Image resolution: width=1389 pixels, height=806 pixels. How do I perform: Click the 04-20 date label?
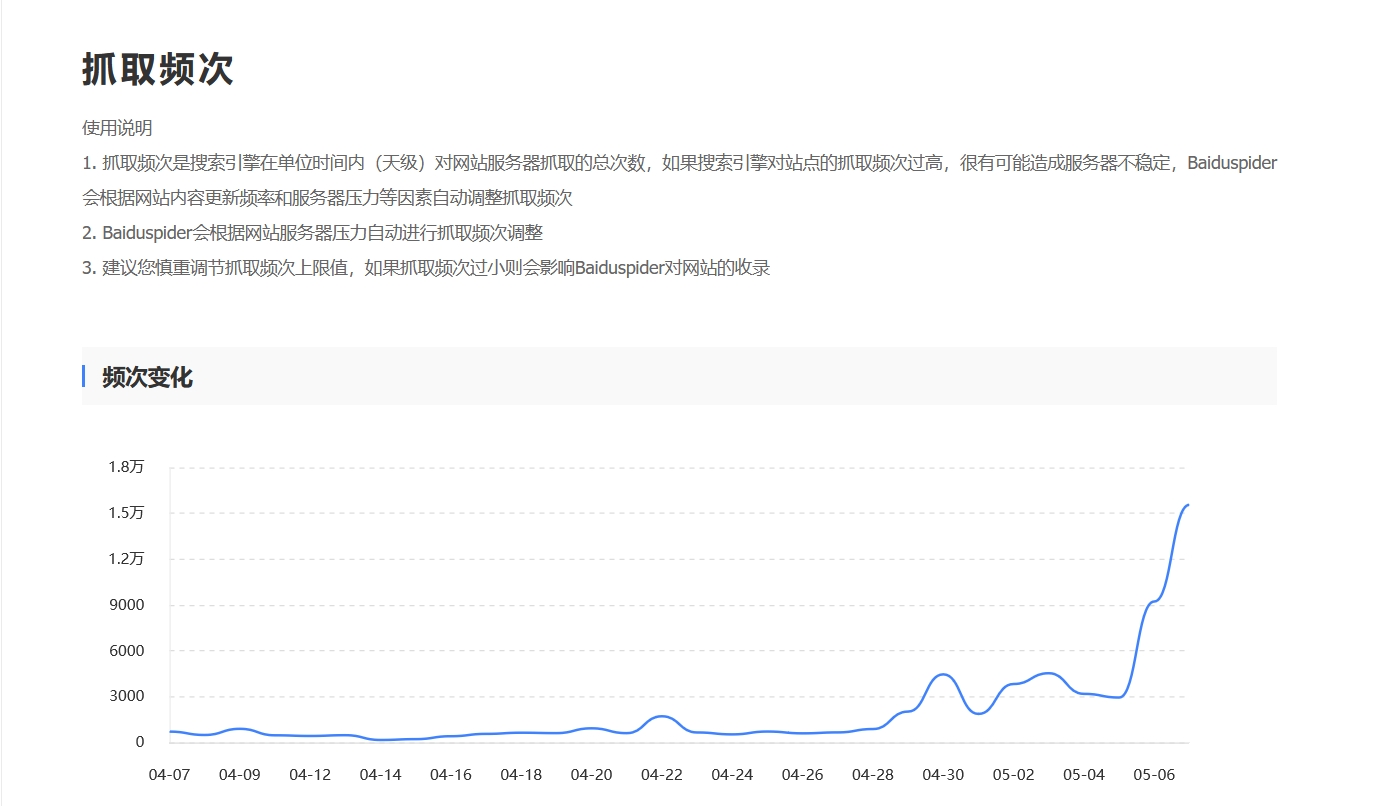click(x=592, y=775)
